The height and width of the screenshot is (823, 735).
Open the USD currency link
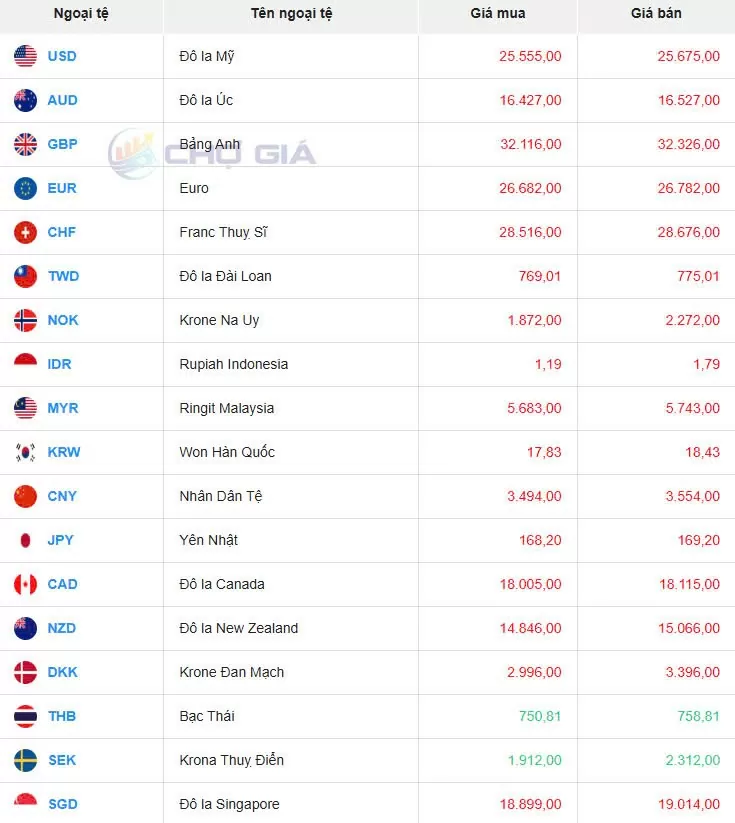62,56
